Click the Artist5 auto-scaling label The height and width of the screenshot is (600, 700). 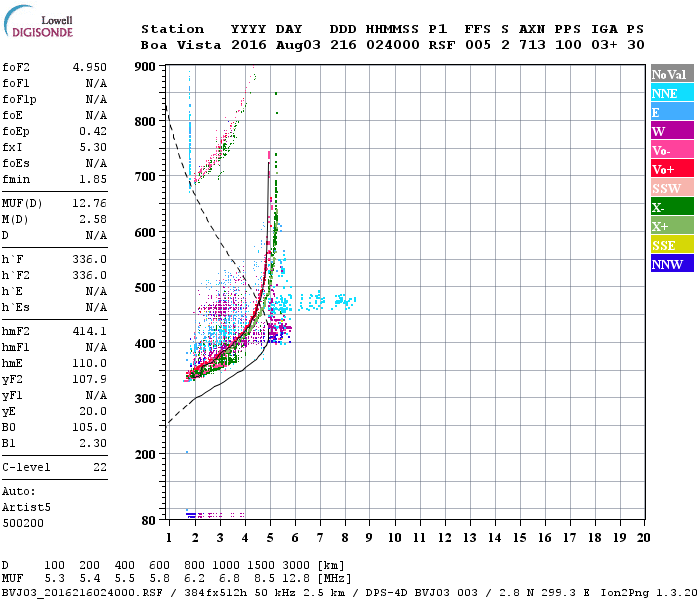click(x=26, y=508)
